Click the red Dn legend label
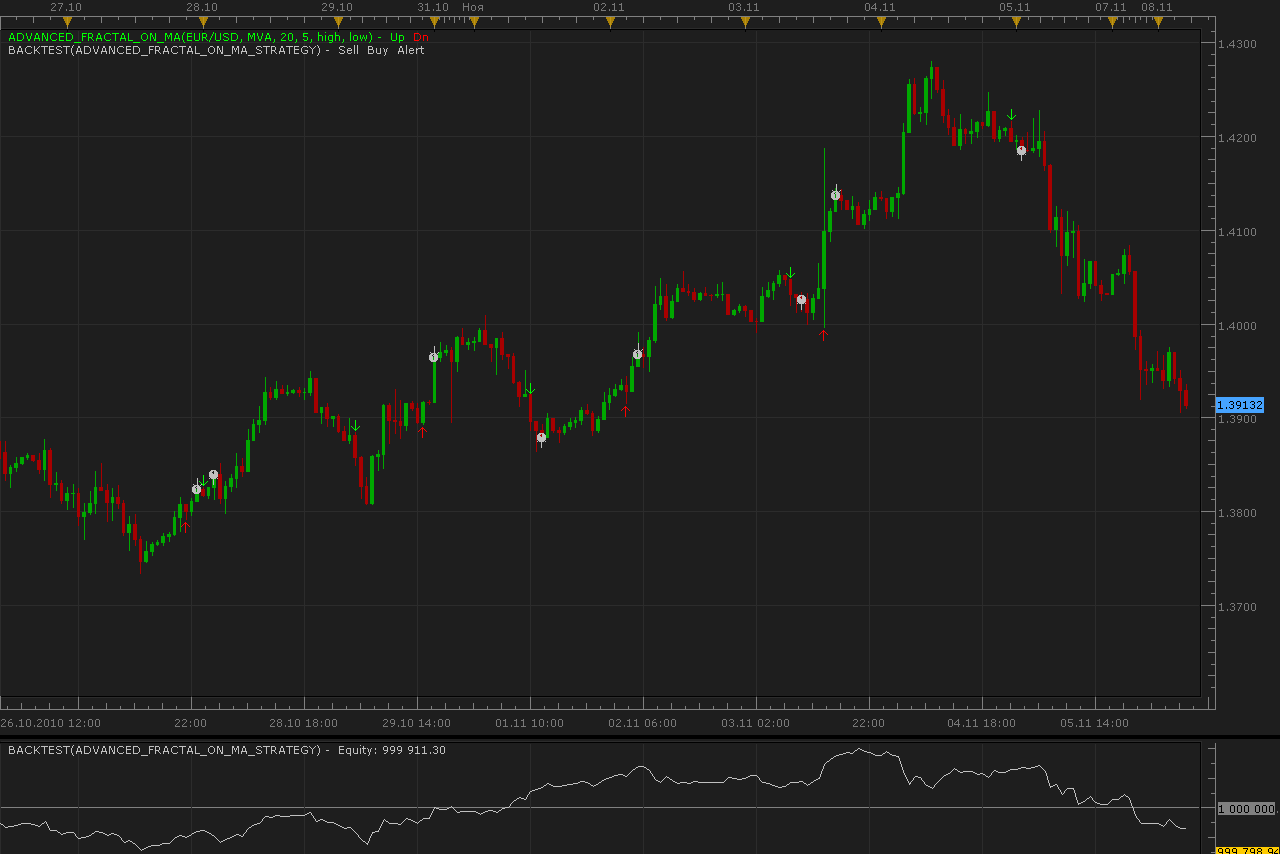This screenshot has height=854, width=1280. click(x=420, y=37)
